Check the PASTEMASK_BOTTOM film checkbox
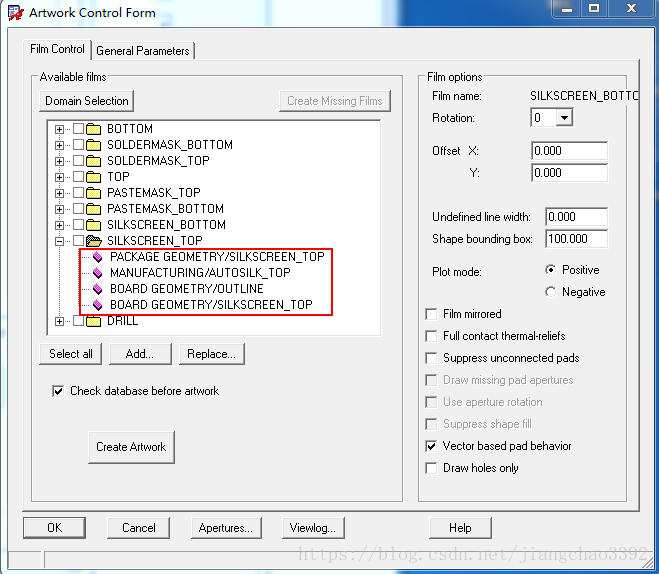 point(78,208)
